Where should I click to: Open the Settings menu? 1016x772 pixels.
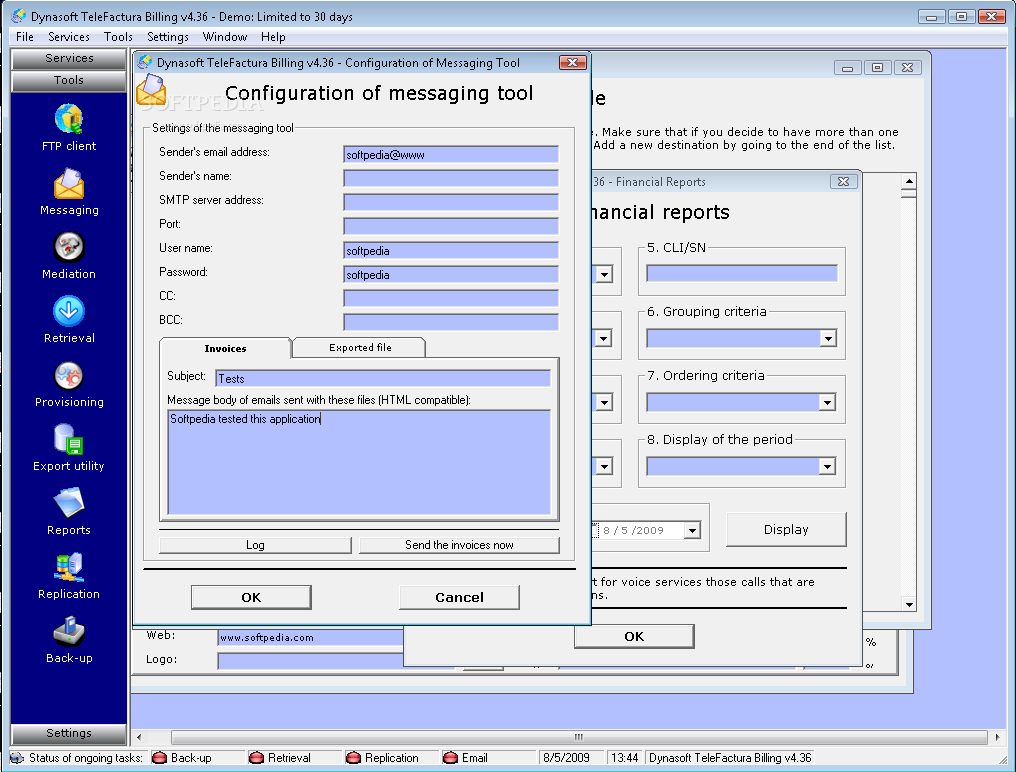pyautogui.click(x=167, y=37)
